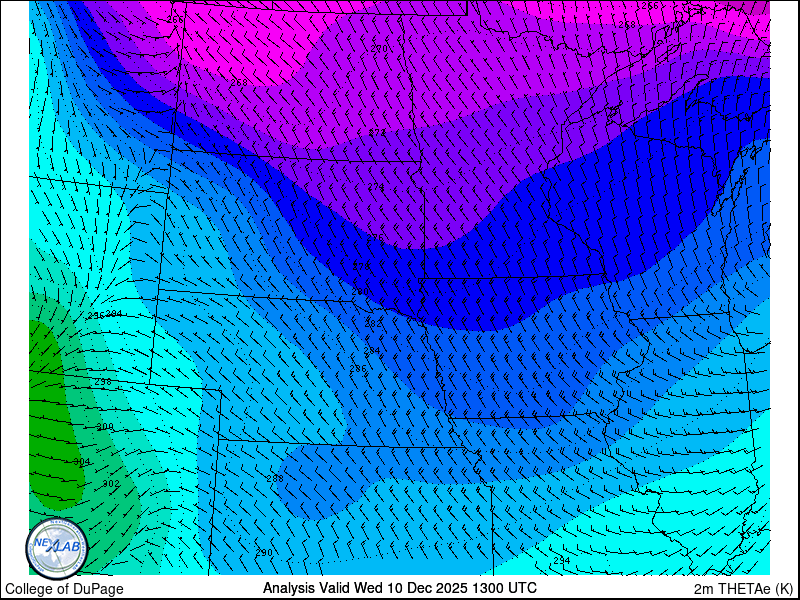Select the 288 contour label
This screenshot has width=800, height=600.
pos(275,478)
